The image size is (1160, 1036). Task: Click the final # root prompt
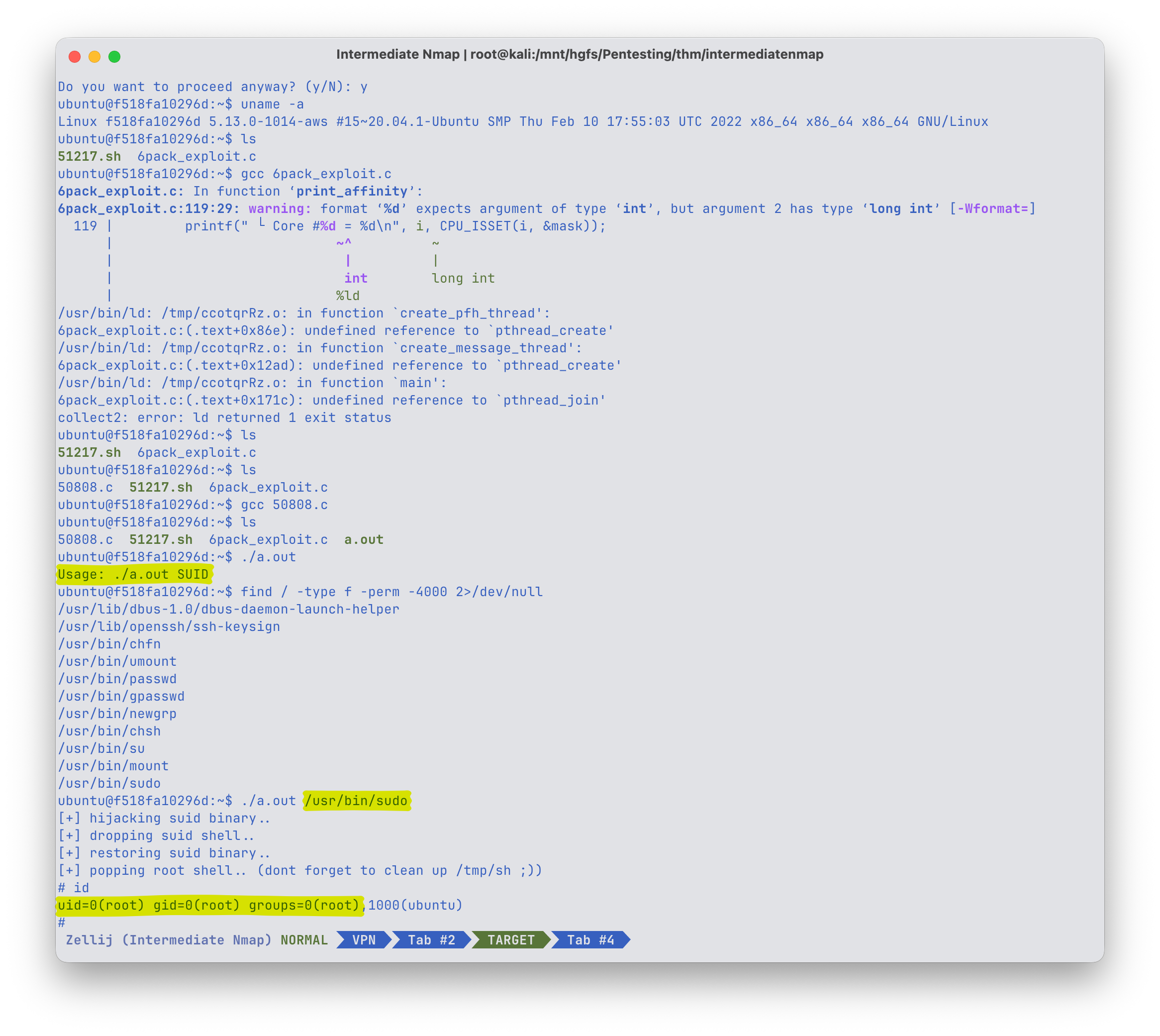click(x=62, y=923)
